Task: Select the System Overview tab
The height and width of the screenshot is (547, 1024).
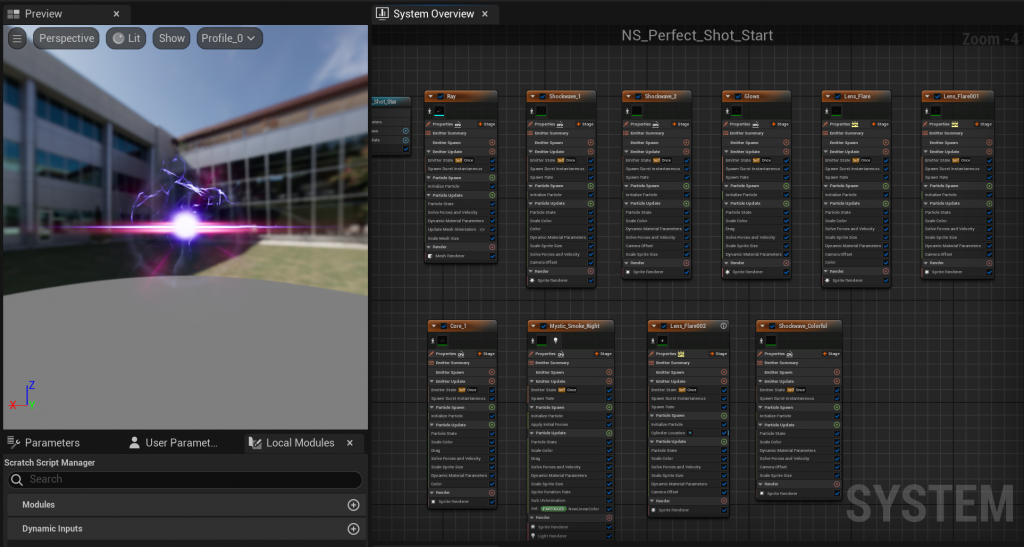Action: point(433,14)
